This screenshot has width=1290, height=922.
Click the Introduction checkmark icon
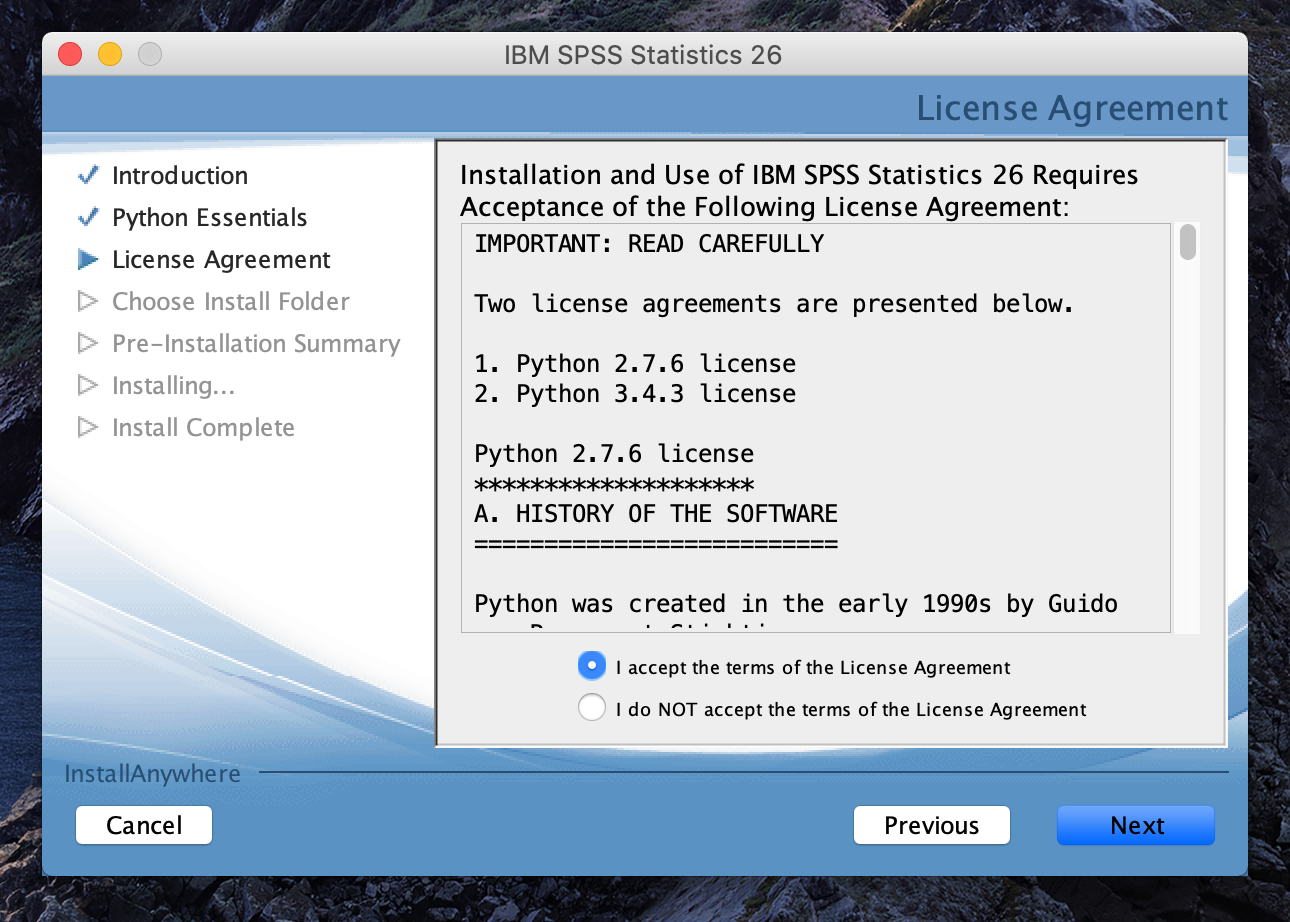[88, 175]
